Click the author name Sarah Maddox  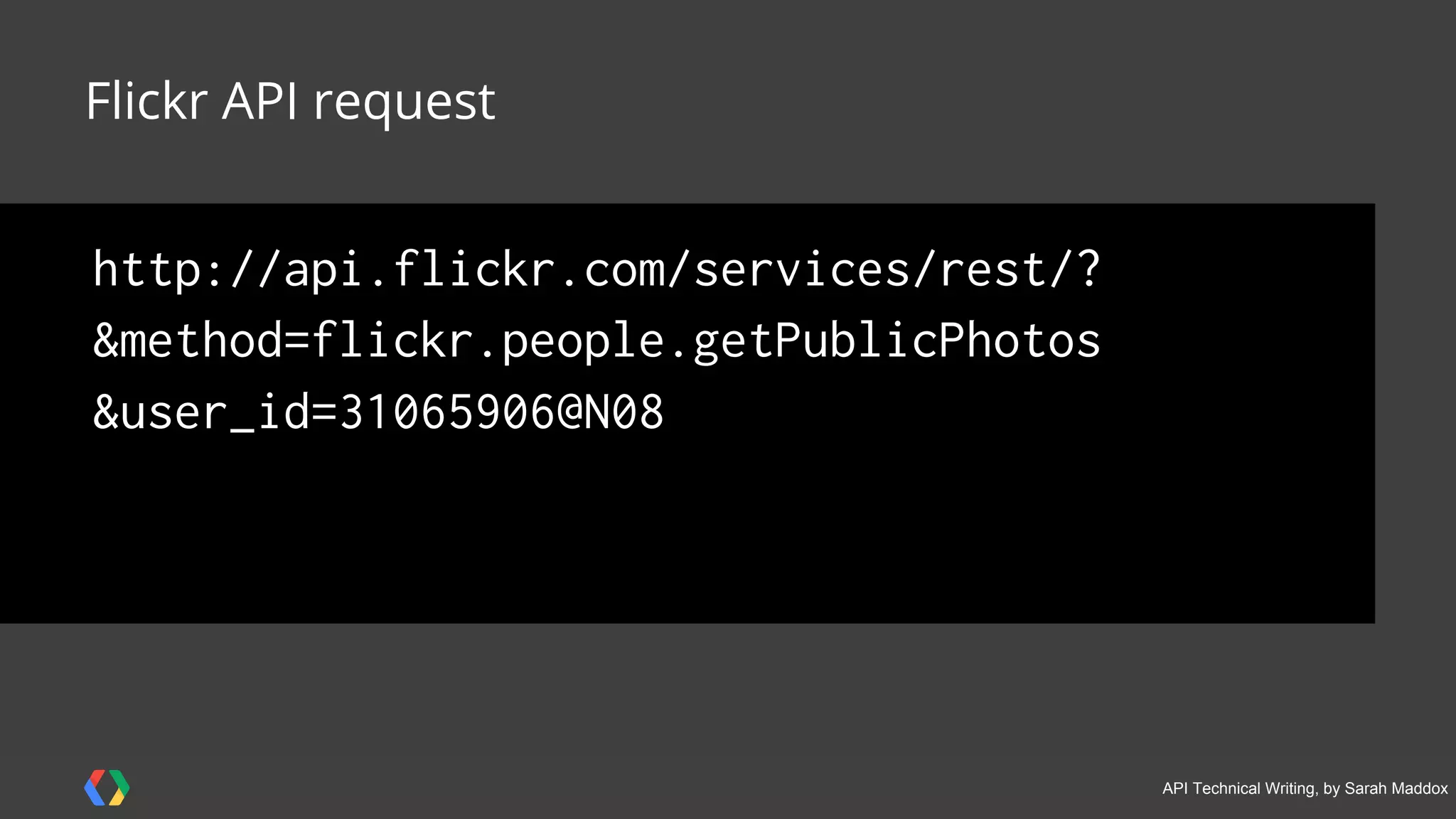(1396, 788)
